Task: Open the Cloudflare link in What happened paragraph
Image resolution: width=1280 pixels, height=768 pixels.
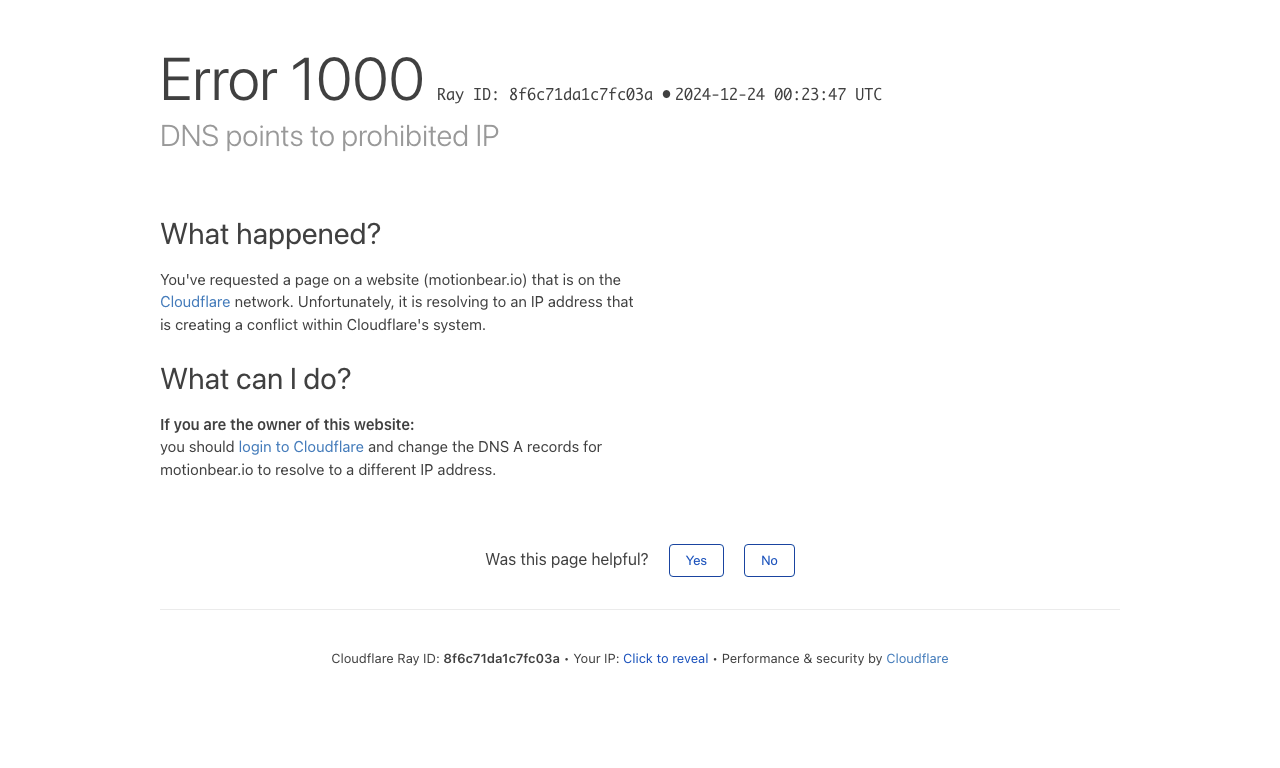Action: pos(195,302)
